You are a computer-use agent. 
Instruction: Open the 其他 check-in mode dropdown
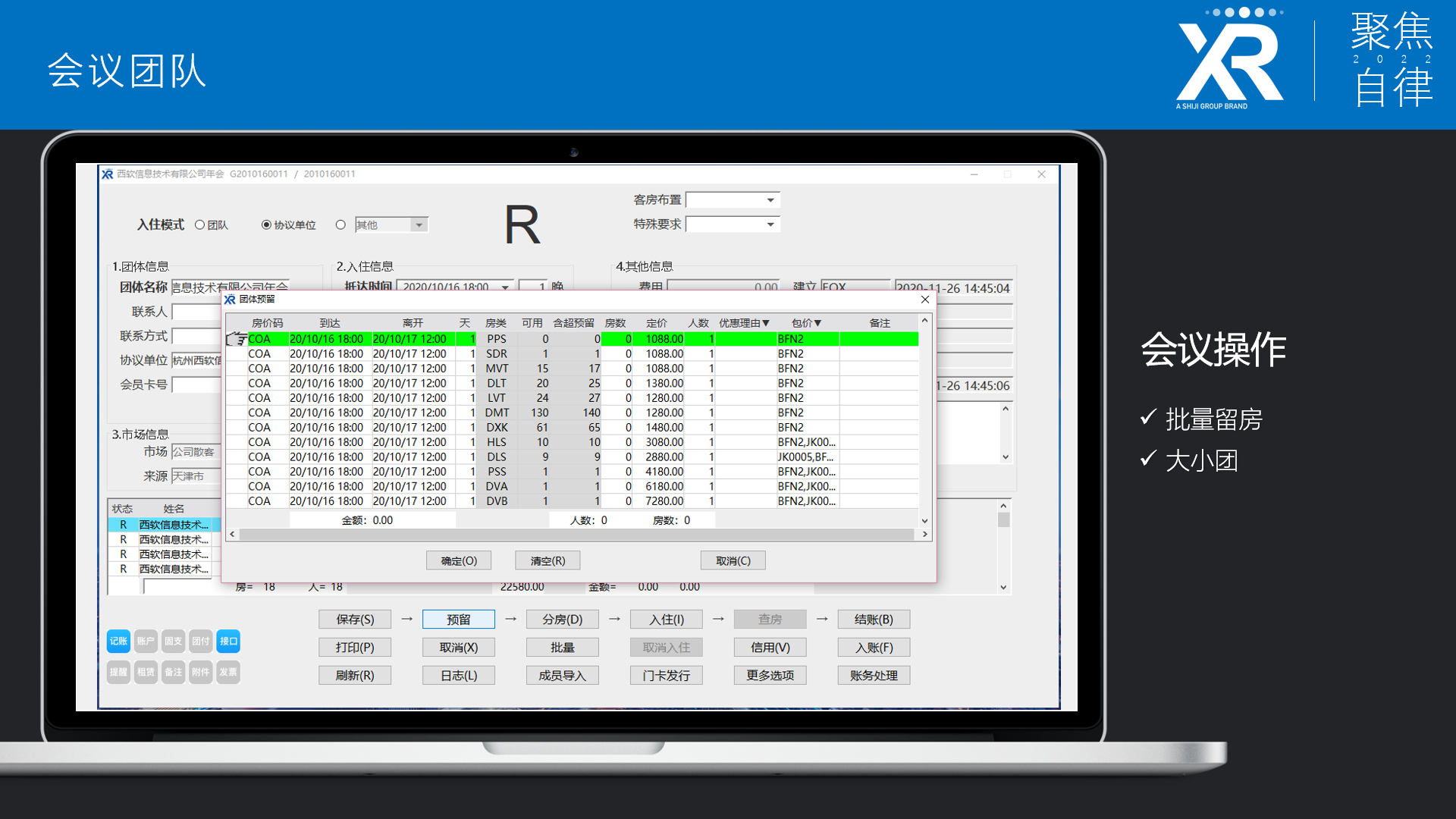(419, 225)
